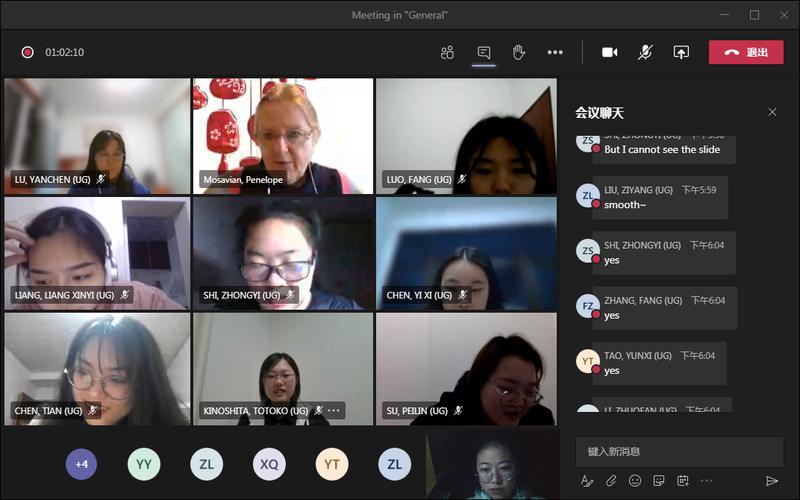Open more messaging extensions in chat

[x=707, y=481]
